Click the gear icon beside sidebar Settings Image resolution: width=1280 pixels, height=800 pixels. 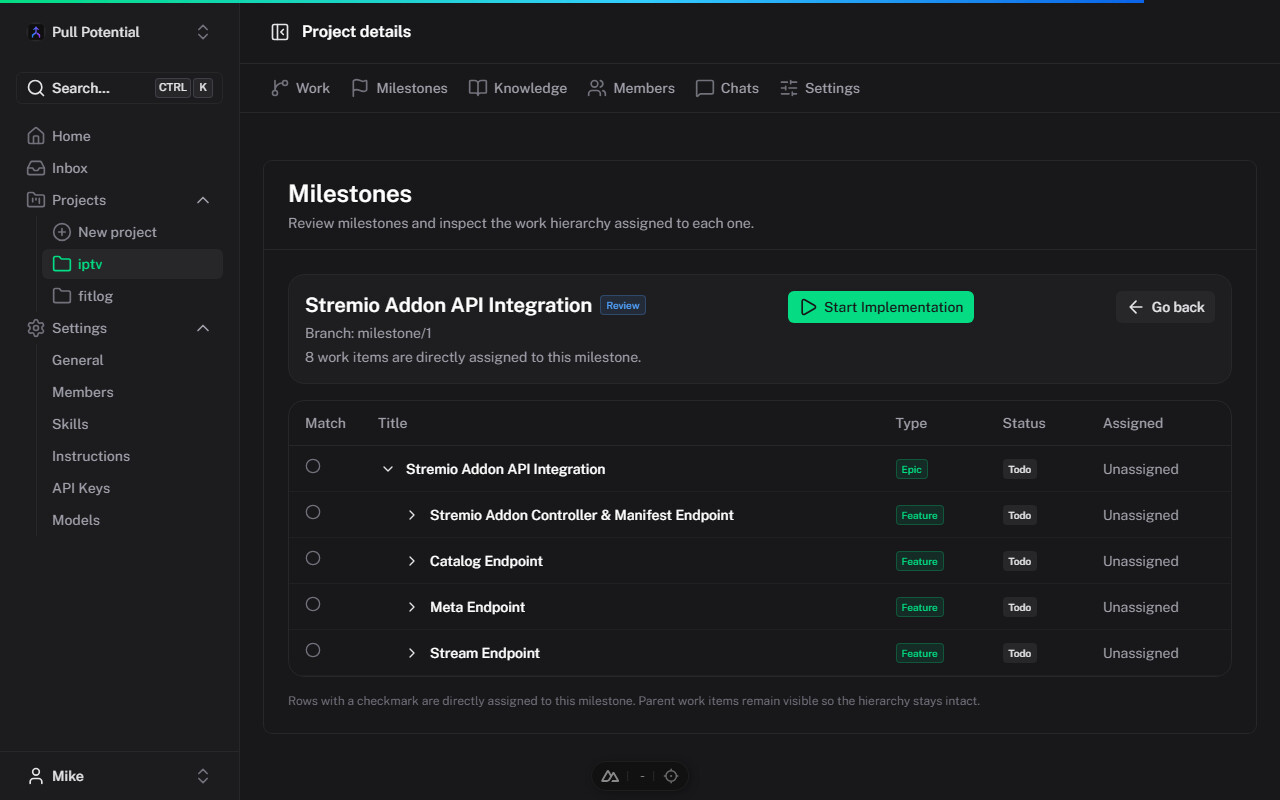point(36,328)
